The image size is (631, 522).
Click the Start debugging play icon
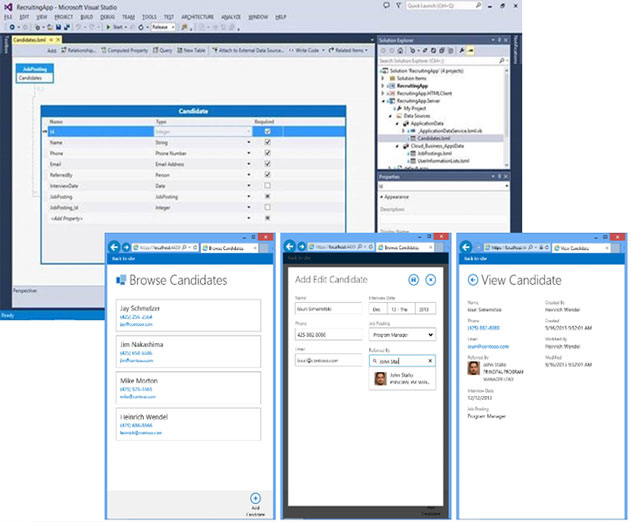[x=108, y=27]
